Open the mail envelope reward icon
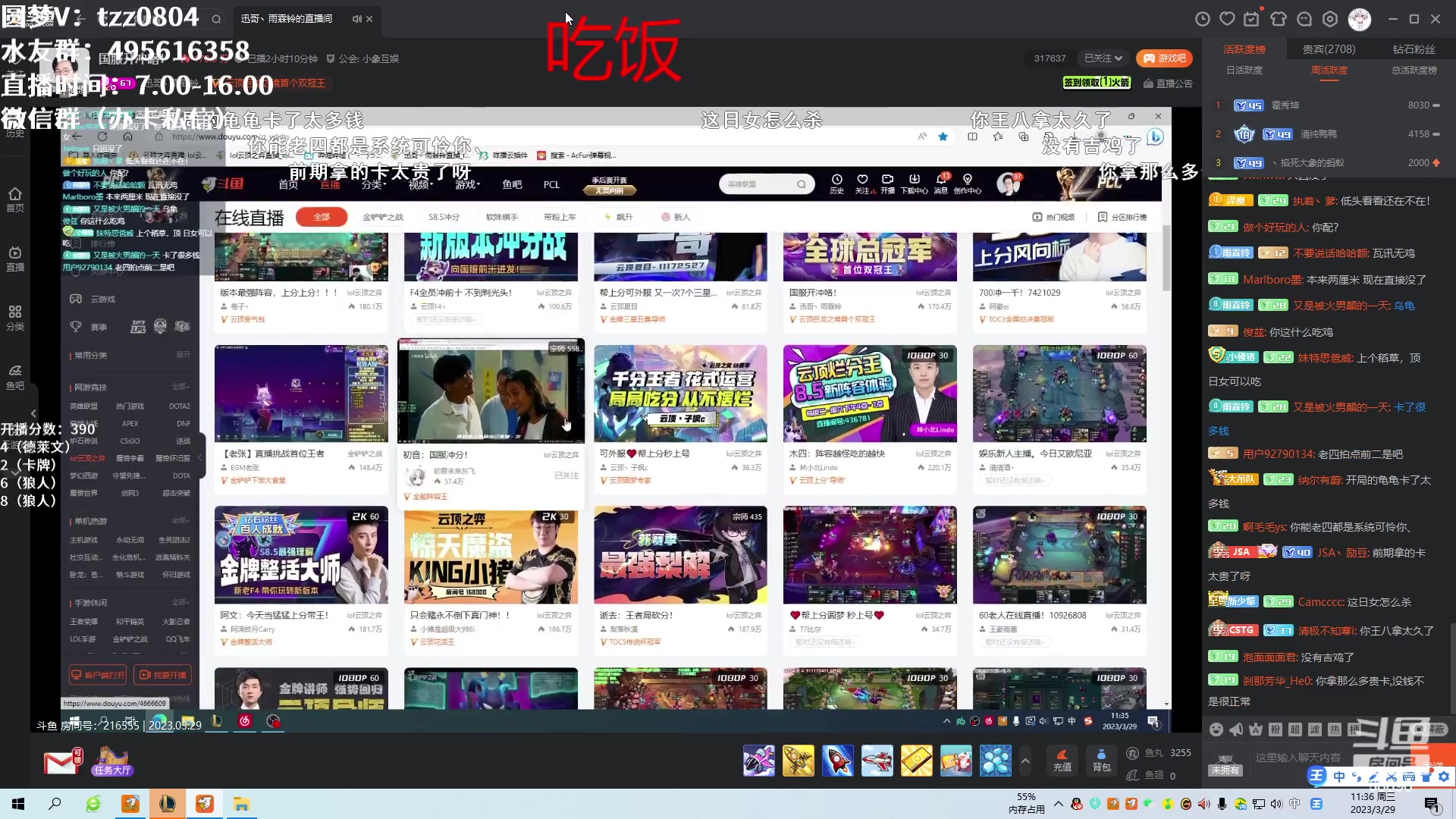1456x819 pixels. pyautogui.click(x=62, y=761)
